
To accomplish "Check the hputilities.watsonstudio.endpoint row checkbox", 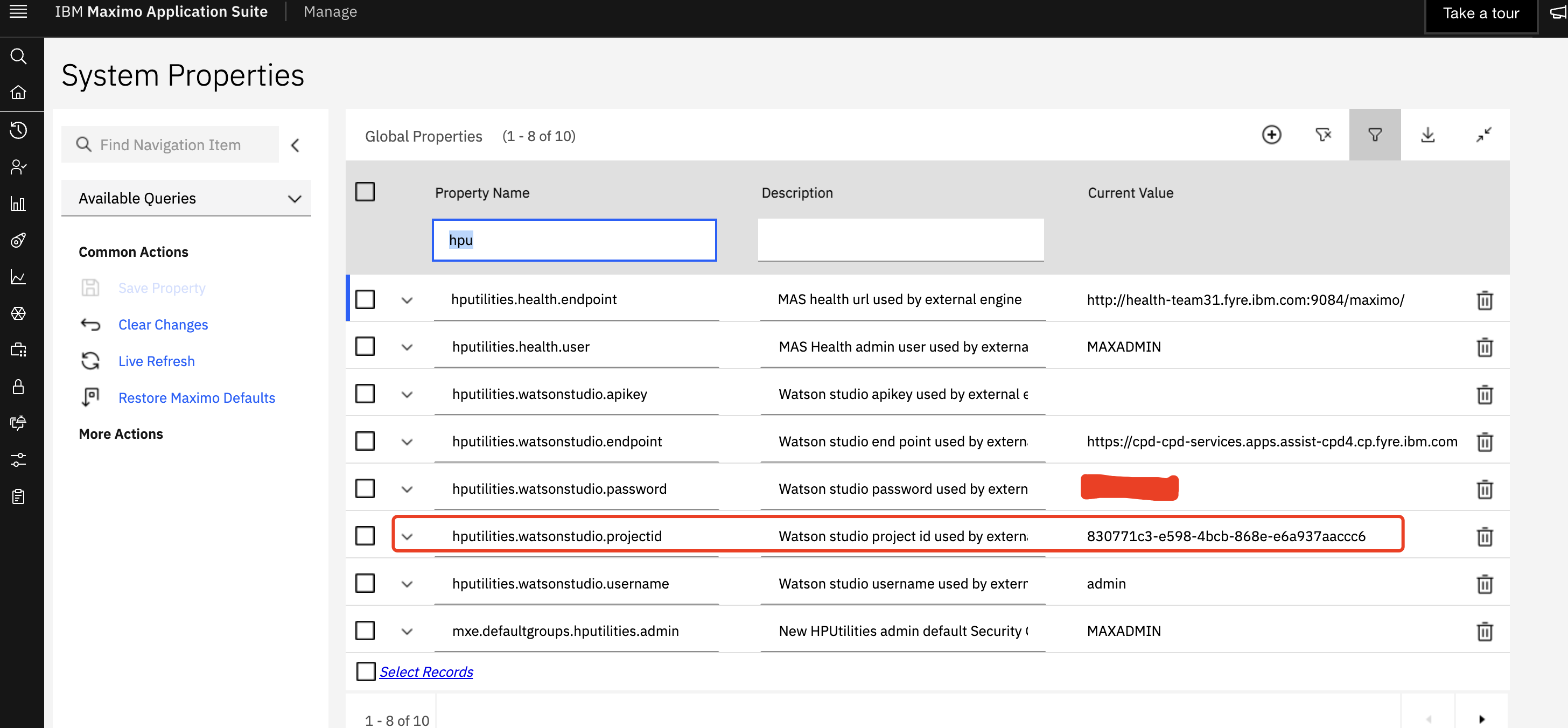I will tap(365, 442).
